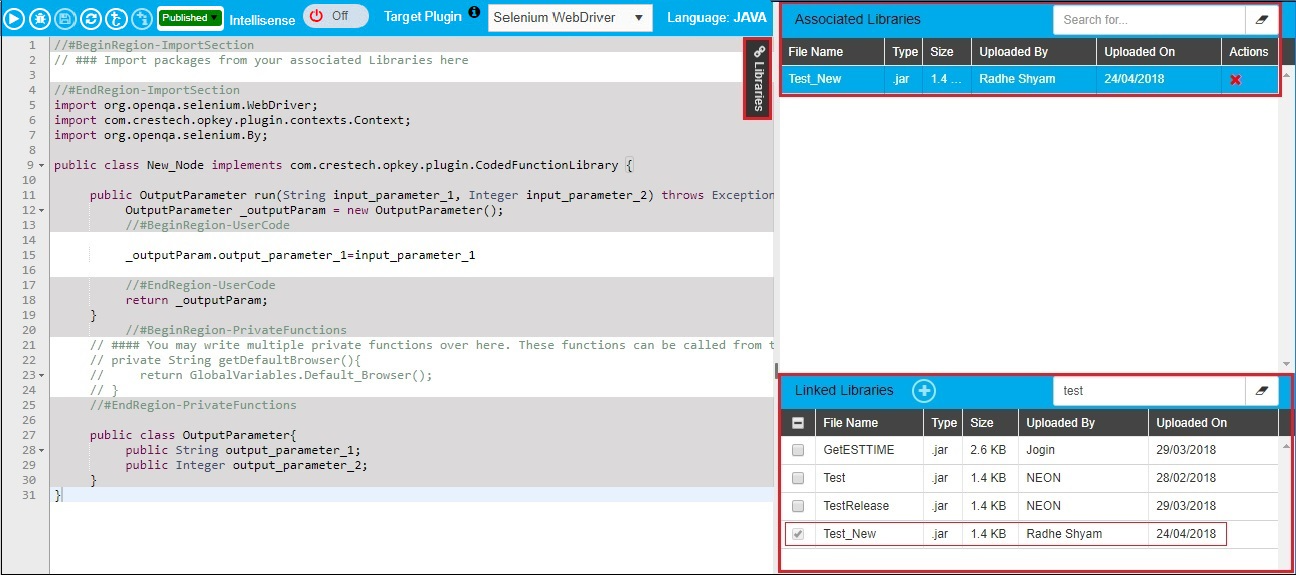Toggle the Intellisense Off switch

point(336,17)
